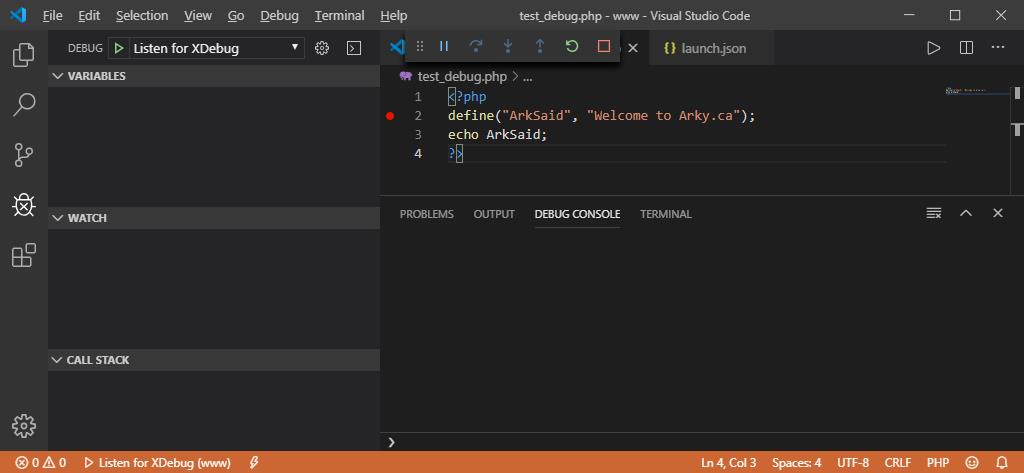Open the File menu

[52, 15]
